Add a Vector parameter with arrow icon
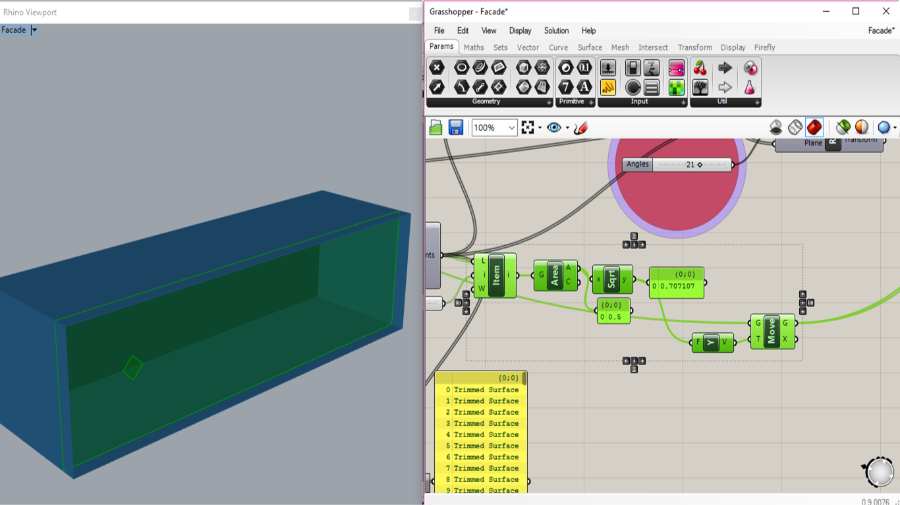 pos(437,87)
